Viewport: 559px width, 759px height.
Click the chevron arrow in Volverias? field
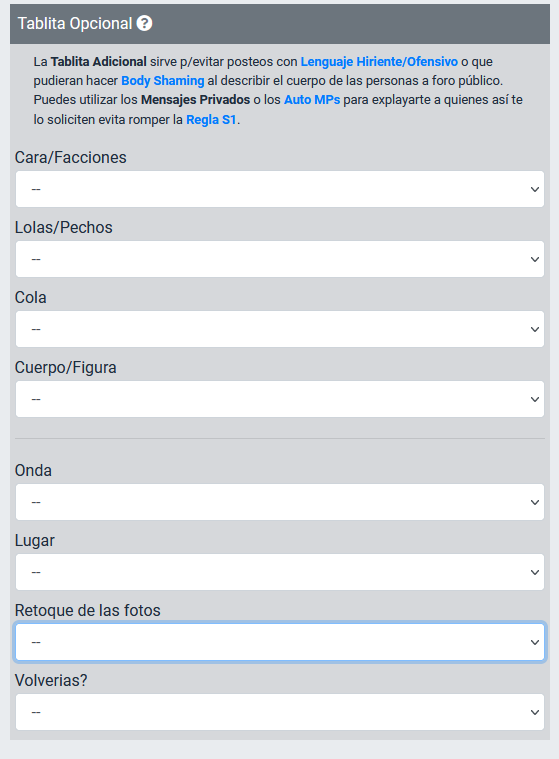[x=534, y=712]
